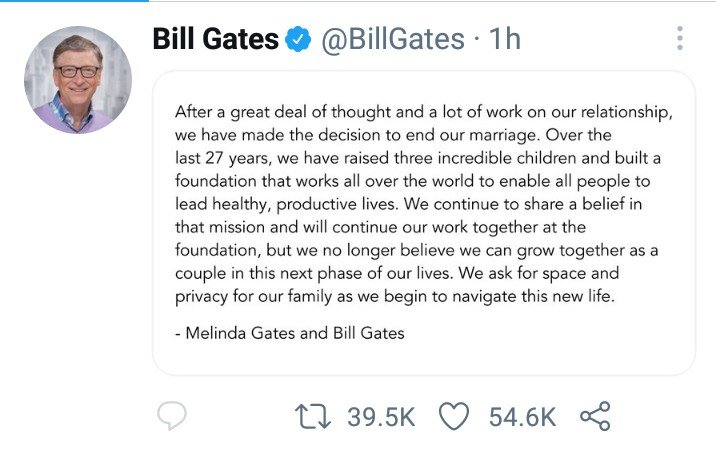Open the @BillGates handle link
This screenshot has height=455, width=716.
(392, 40)
